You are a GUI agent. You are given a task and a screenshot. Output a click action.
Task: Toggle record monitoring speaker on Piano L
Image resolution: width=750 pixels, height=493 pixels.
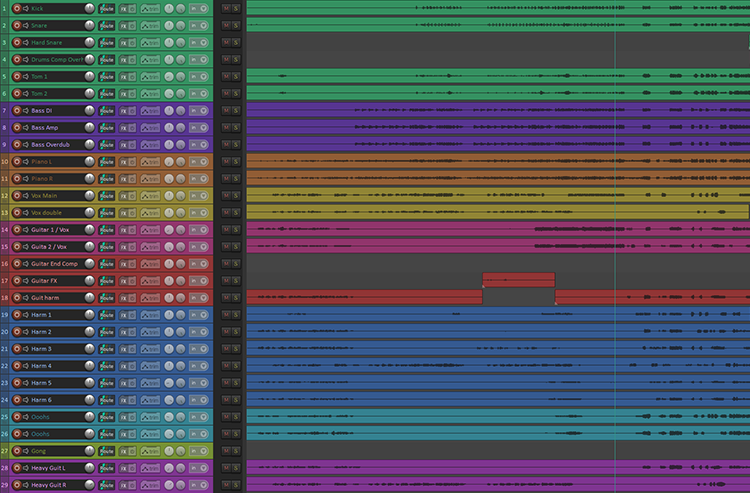[26, 162]
